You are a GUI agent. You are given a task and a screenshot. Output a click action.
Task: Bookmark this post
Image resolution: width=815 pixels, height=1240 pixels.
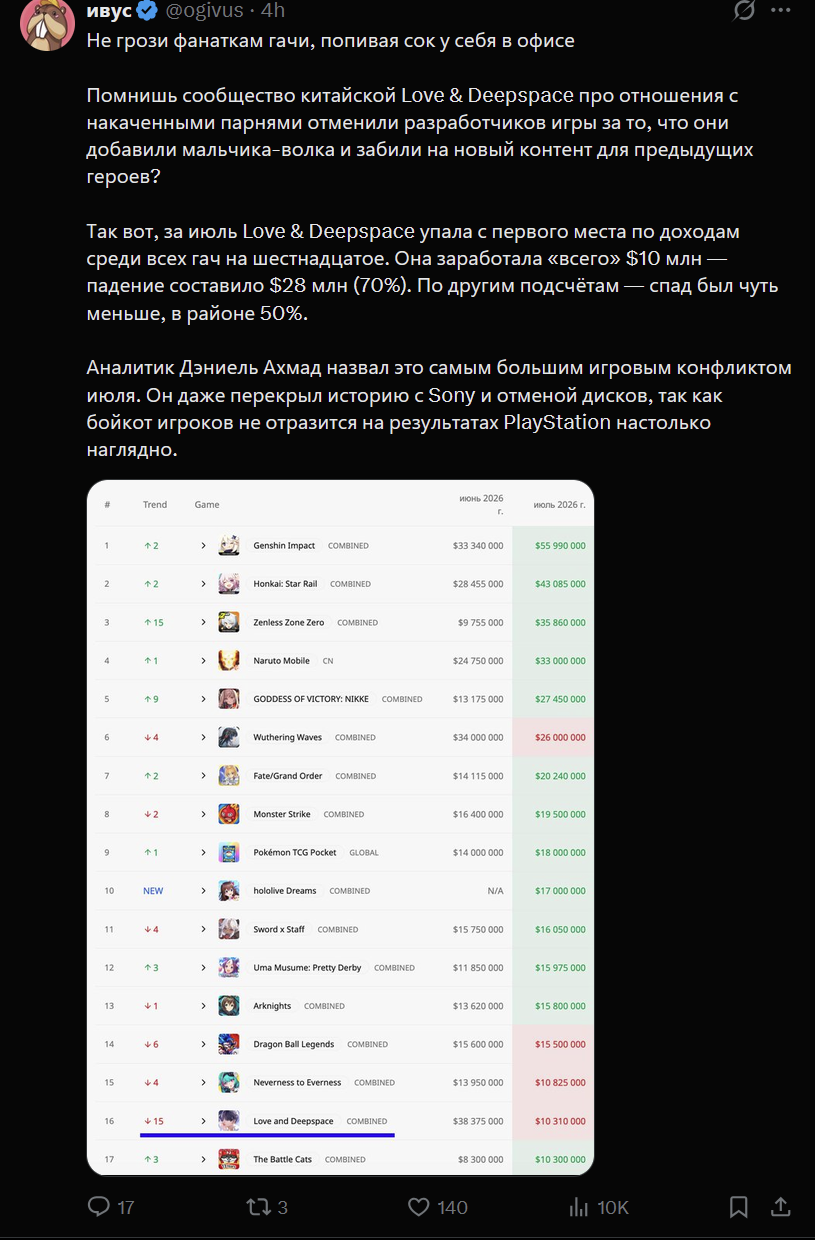[x=738, y=1206]
